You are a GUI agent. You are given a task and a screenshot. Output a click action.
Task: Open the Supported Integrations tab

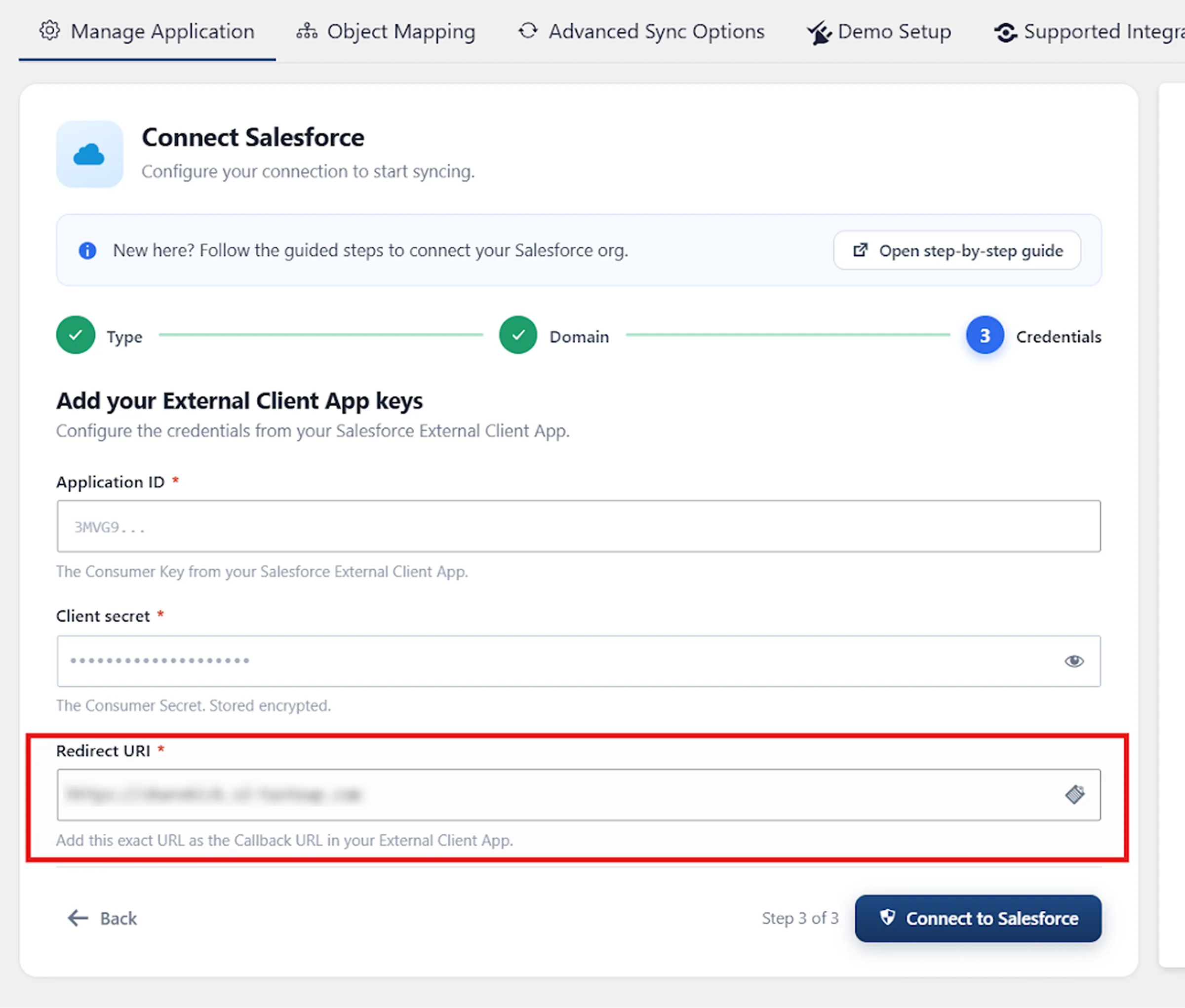(1090, 32)
